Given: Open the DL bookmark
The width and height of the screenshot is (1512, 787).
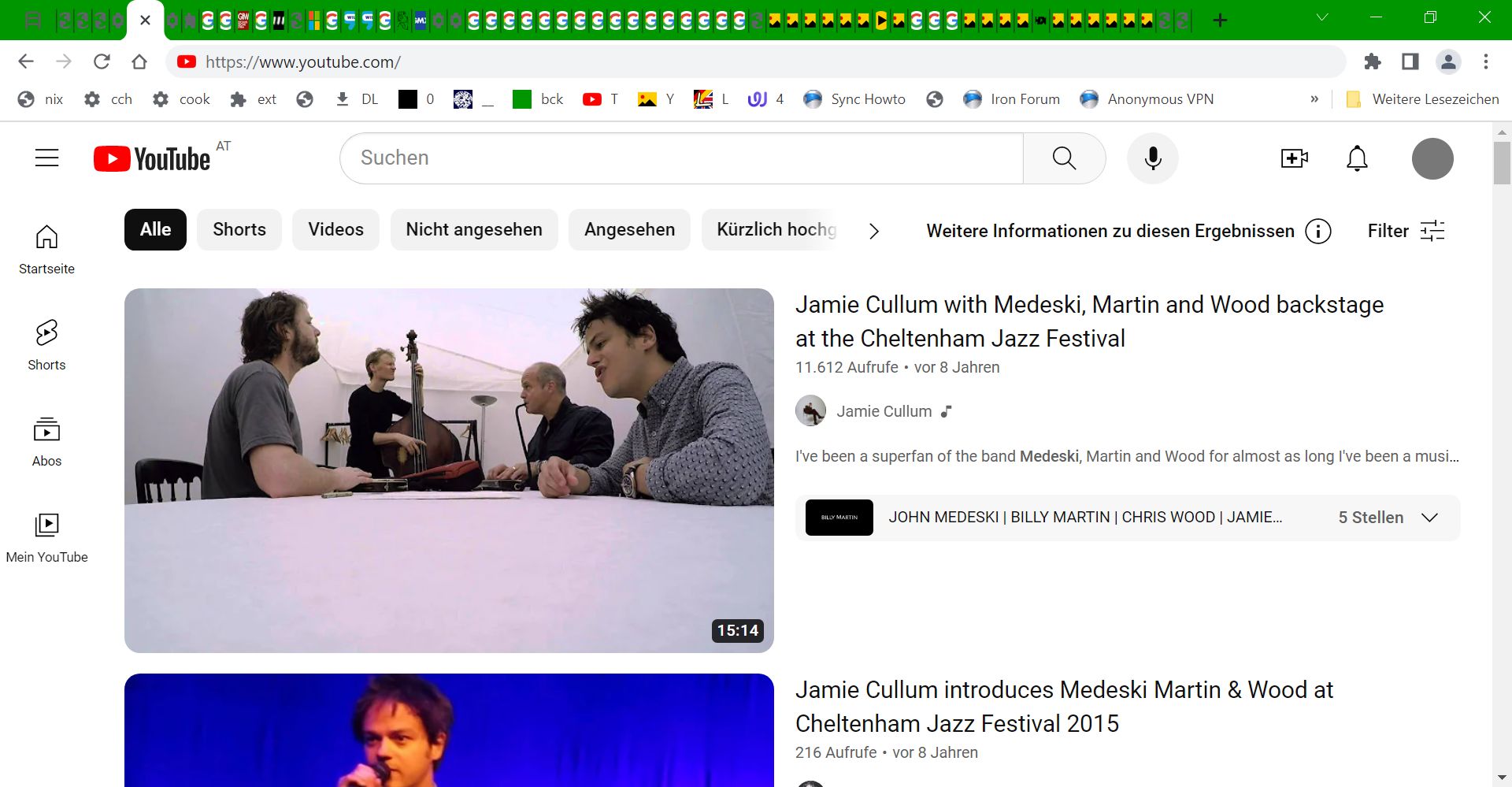Looking at the screenshot, I should (357, 99).
